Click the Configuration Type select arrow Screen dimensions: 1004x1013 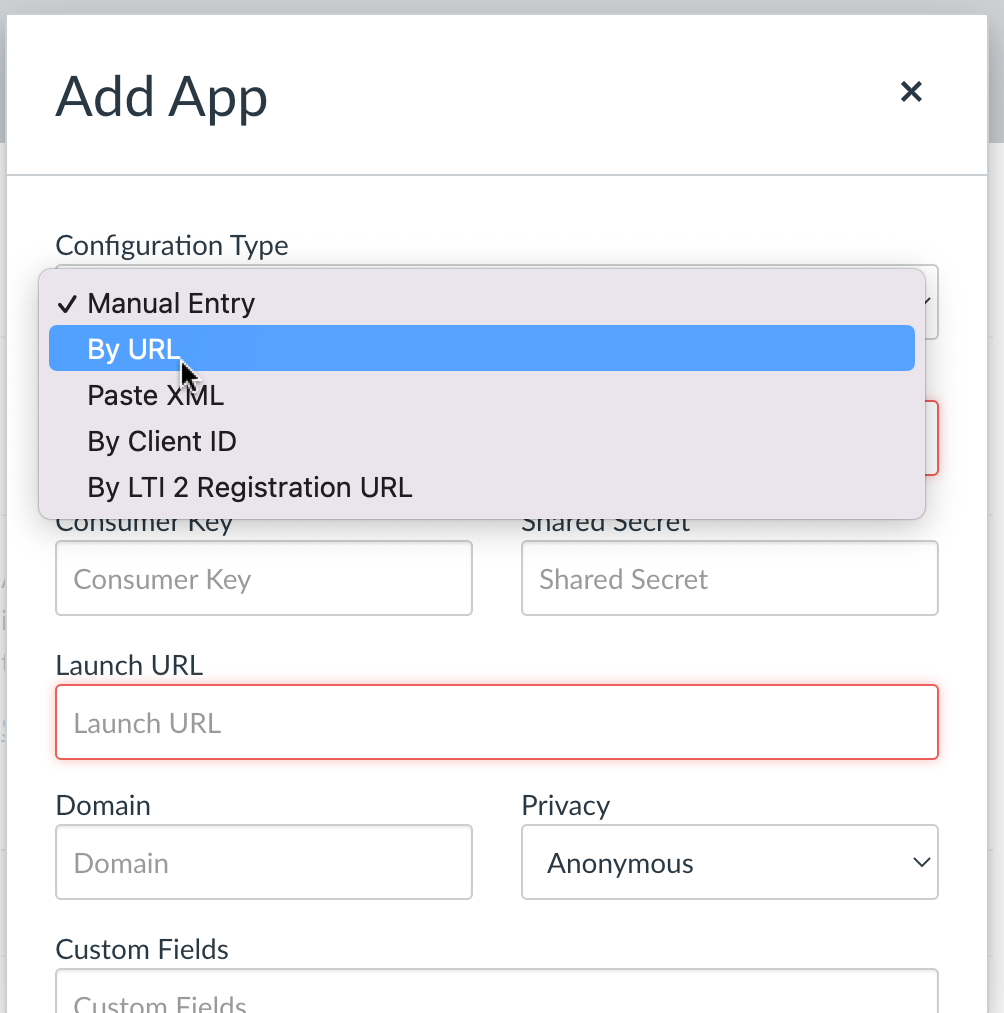pyautogui.click(x=929, y=301)
